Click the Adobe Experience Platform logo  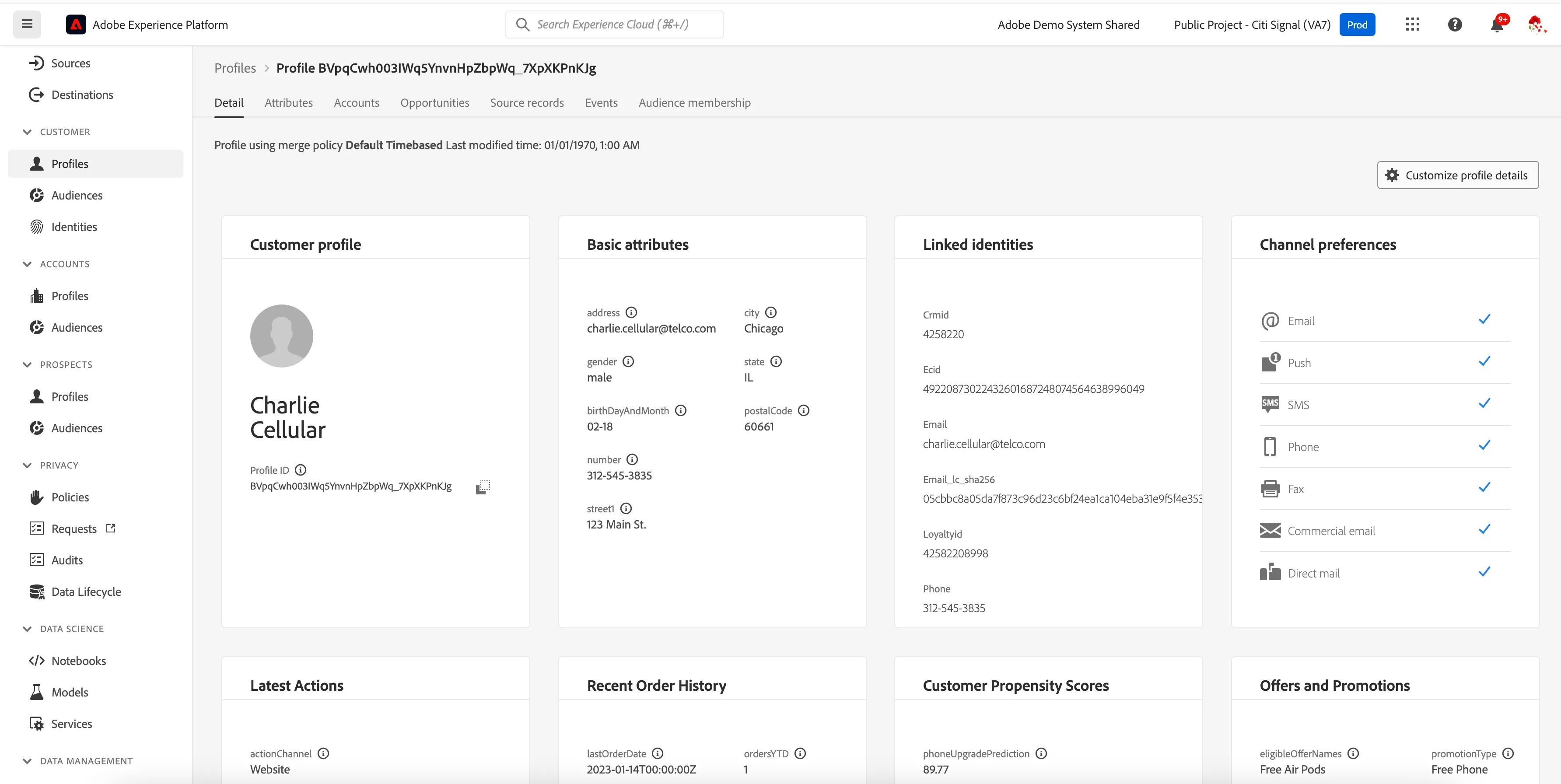pos(76,25)
